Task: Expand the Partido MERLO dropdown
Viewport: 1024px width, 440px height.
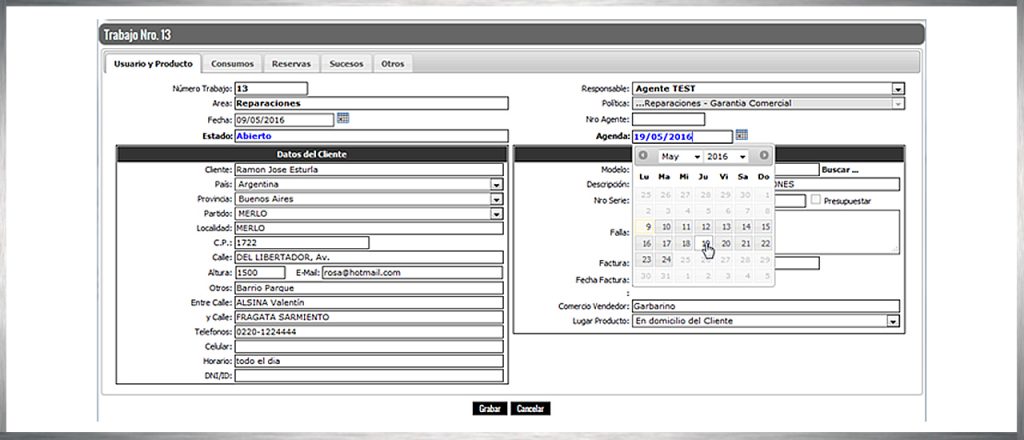Action: [x=496, y=213]
